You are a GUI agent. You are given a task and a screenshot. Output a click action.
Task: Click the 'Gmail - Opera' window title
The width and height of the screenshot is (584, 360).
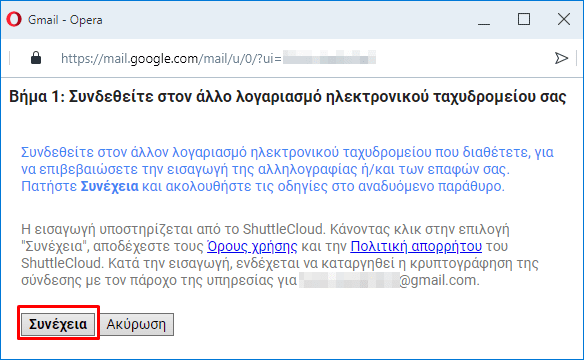click(x=65, y=20)
